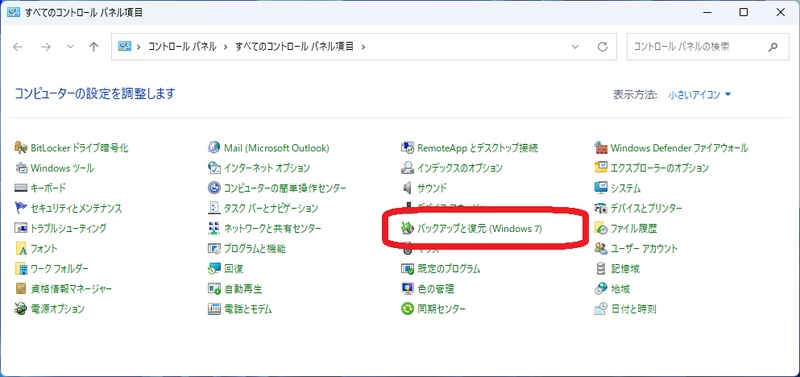The width and height of the screenshot is (800, 377).
Task: Click the 地域 region link
Action: [620, 289]
